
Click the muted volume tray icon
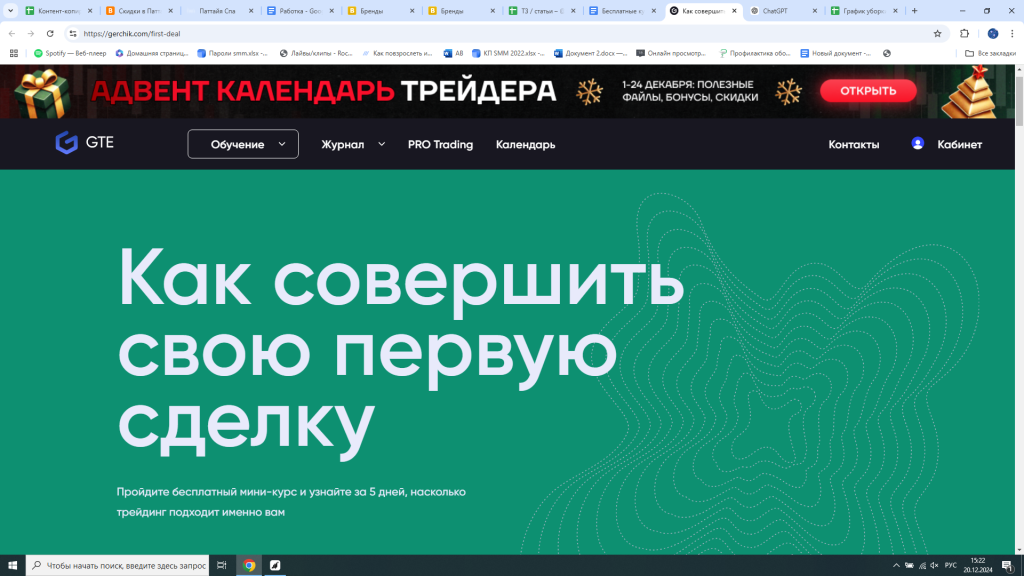935,566
